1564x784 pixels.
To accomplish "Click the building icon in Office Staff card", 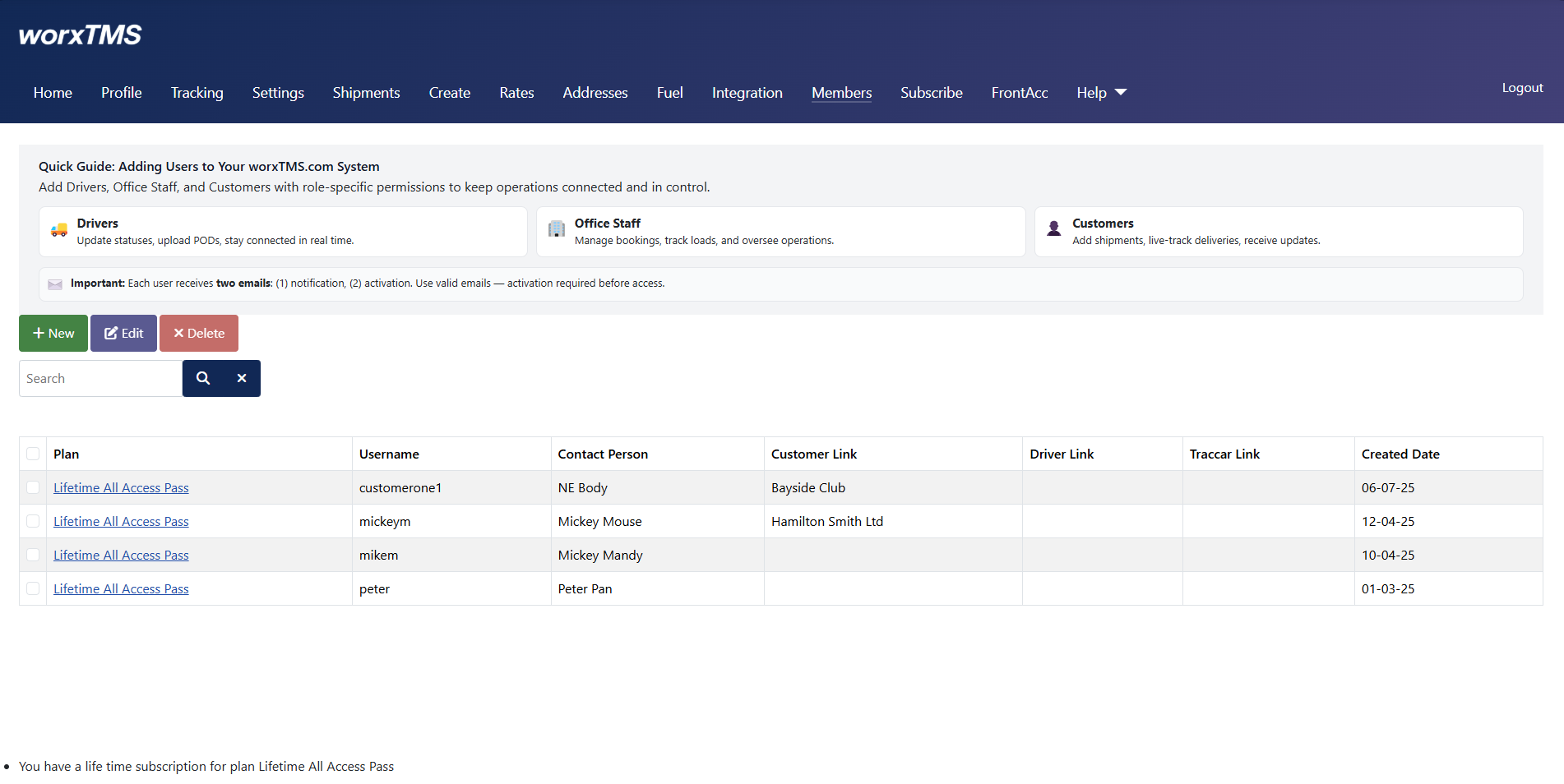I will click(x=556, y=230).
